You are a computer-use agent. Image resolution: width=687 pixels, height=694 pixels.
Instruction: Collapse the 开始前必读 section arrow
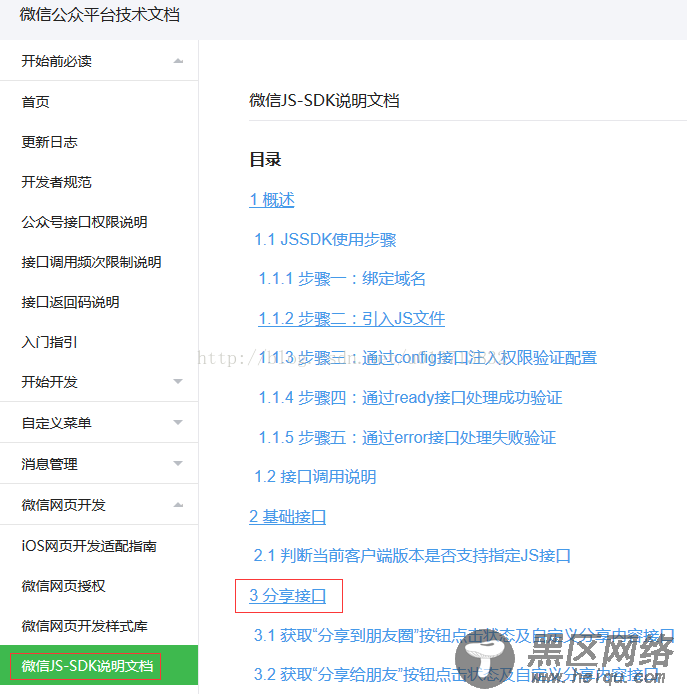pos(178,61)
